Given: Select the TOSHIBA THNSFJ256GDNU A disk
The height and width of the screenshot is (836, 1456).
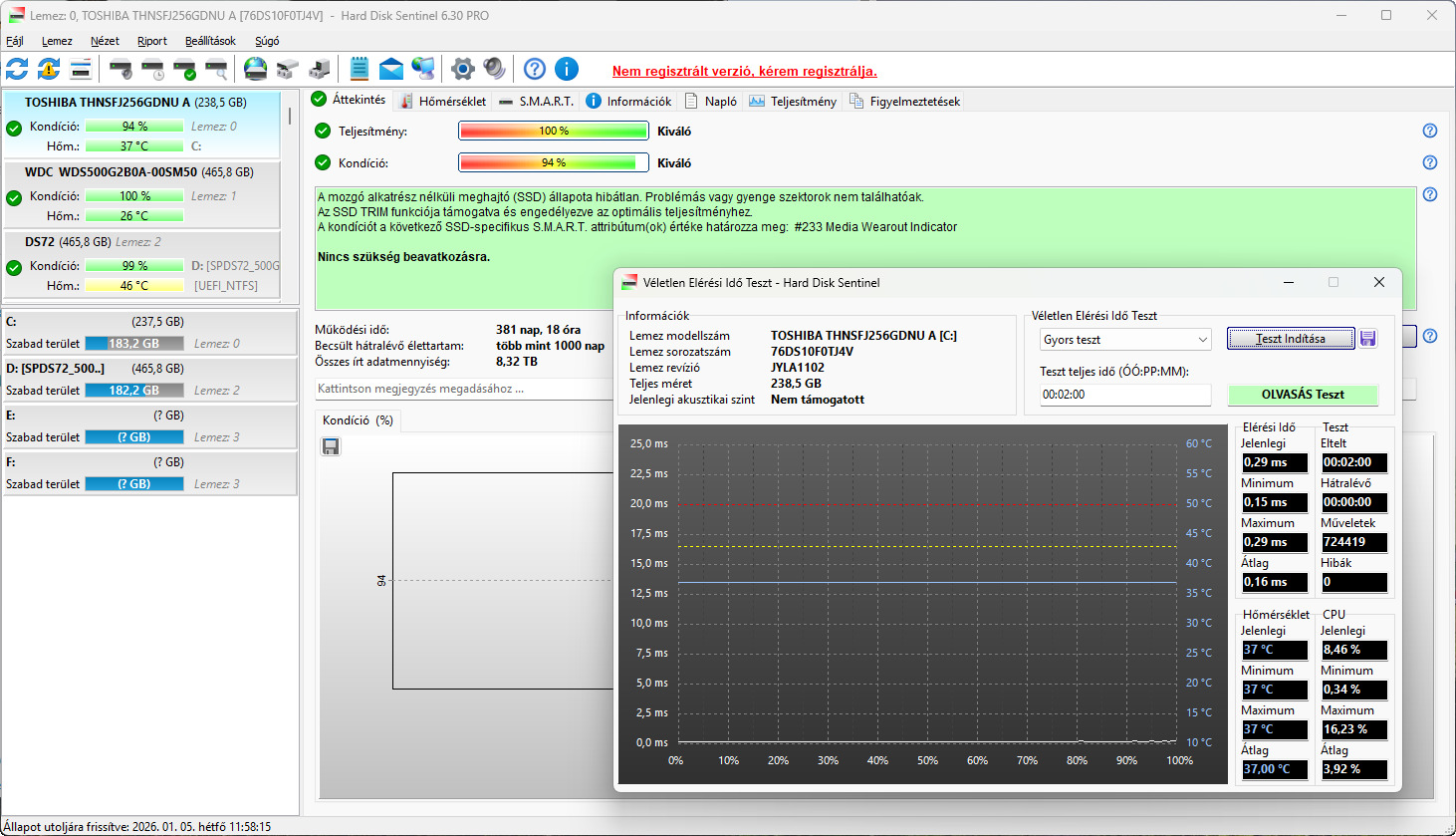Looking at the screenshot, I should click(x=142, y=125).
